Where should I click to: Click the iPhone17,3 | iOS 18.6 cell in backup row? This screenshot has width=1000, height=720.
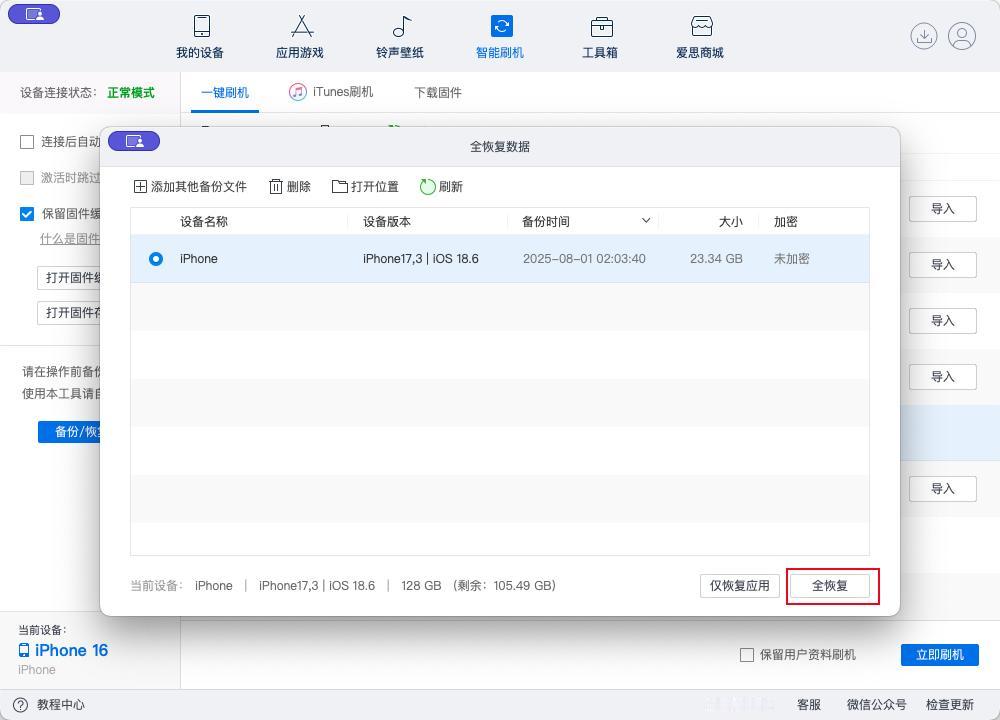[421, 258]
